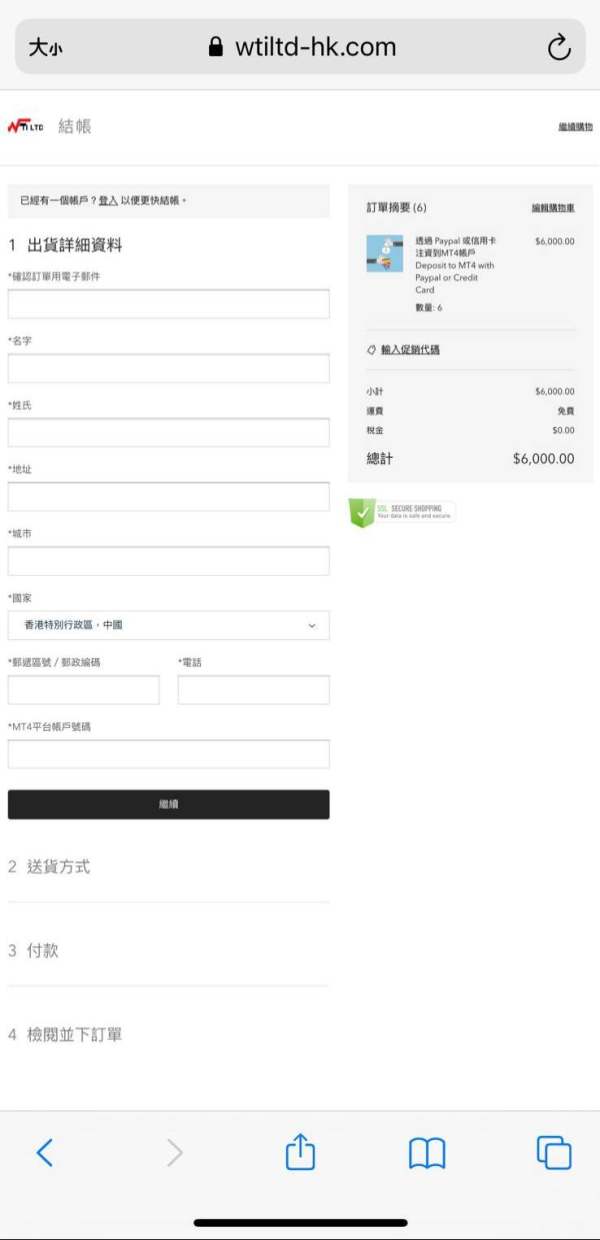Click the black 繼續 continue button

pyautogui.click(x=168, y=804)
